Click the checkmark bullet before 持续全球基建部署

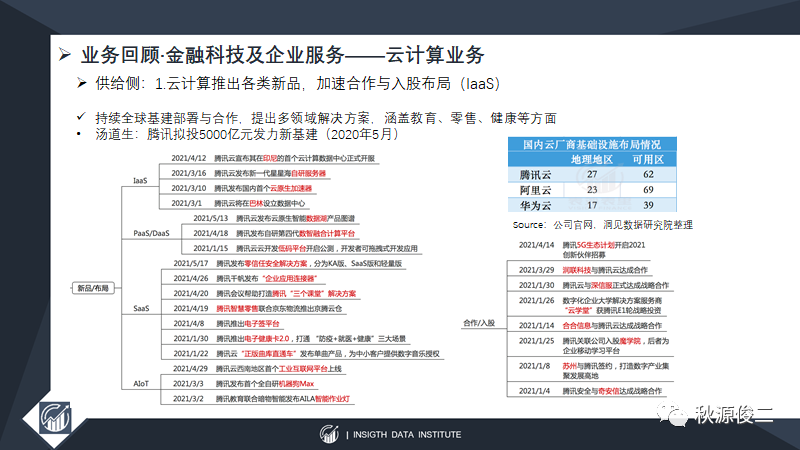coord(81,117)
